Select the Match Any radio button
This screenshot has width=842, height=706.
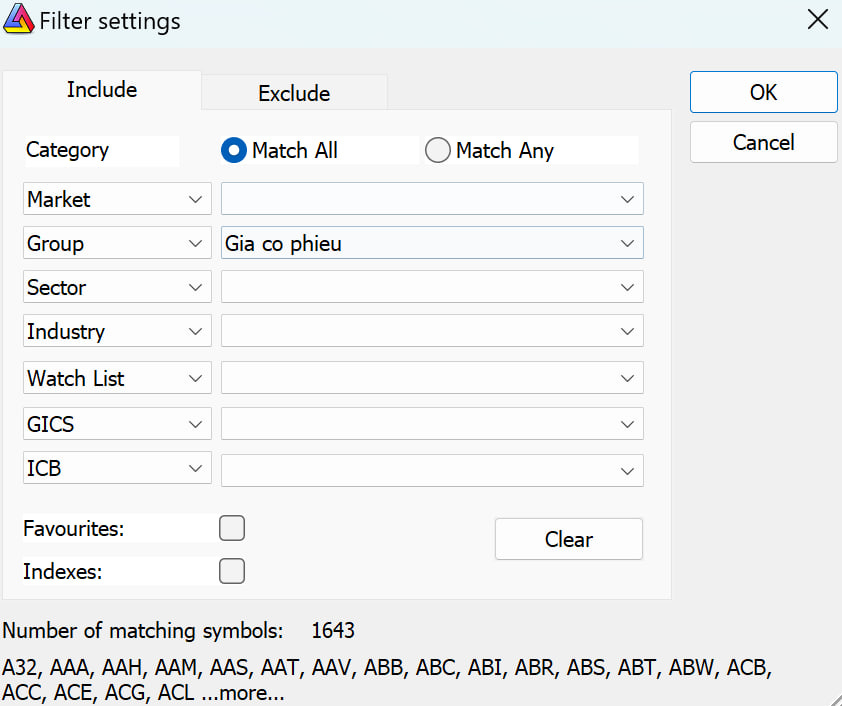pos(438,151)
